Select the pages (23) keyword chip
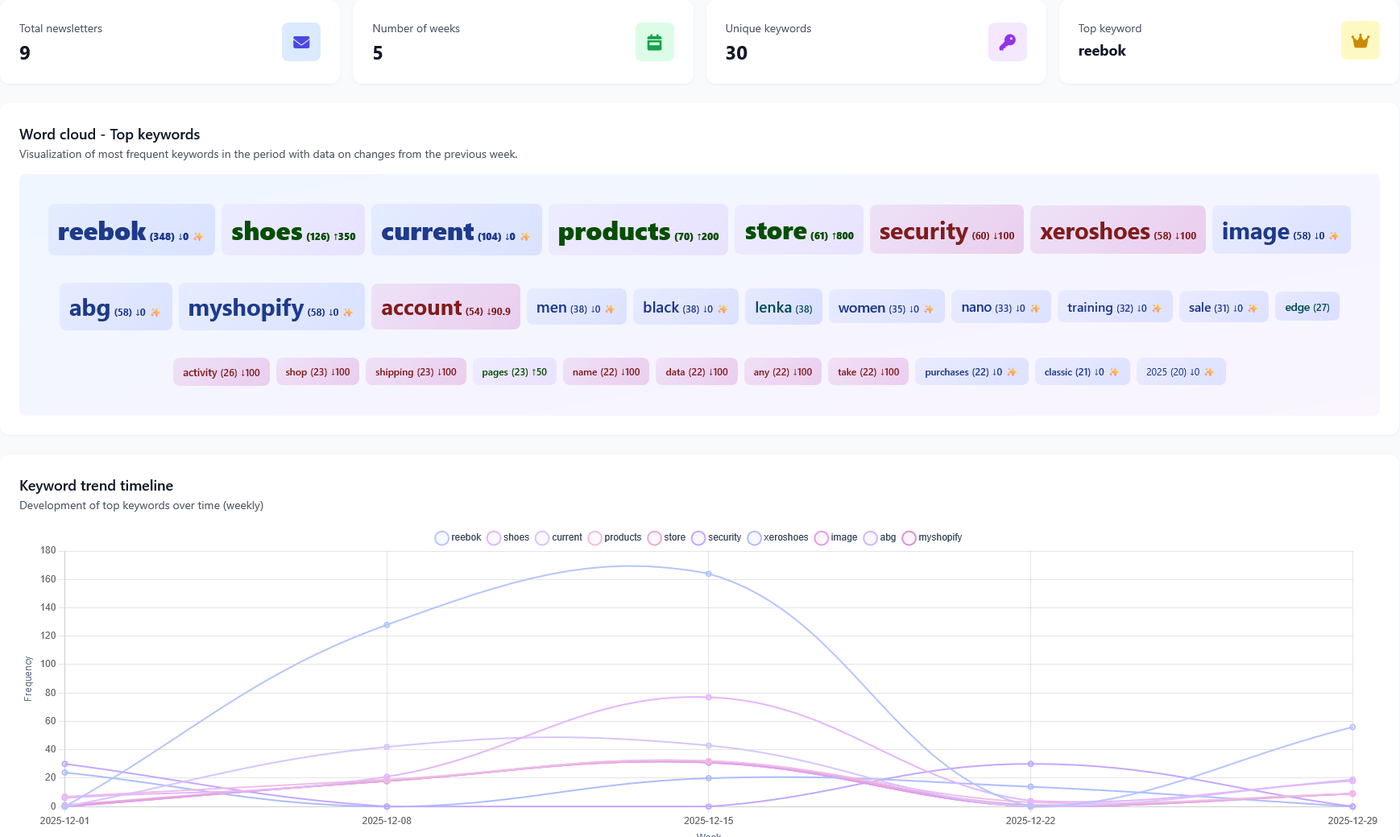This screenshot has width=1400, height=837. [x=514, y=372]
